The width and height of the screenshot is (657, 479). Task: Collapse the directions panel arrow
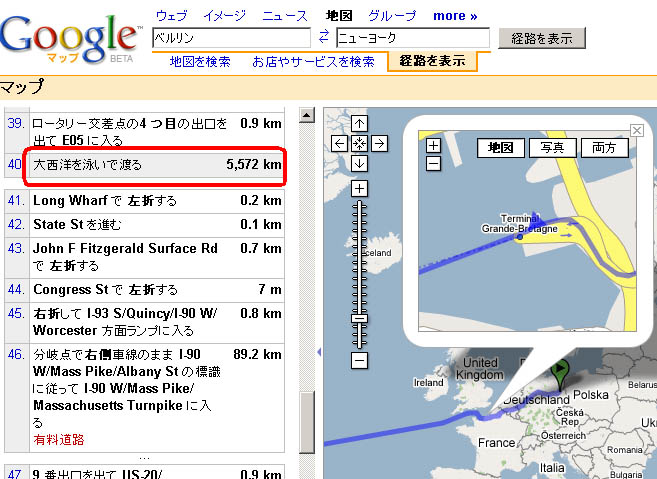[x=319, y=352]
